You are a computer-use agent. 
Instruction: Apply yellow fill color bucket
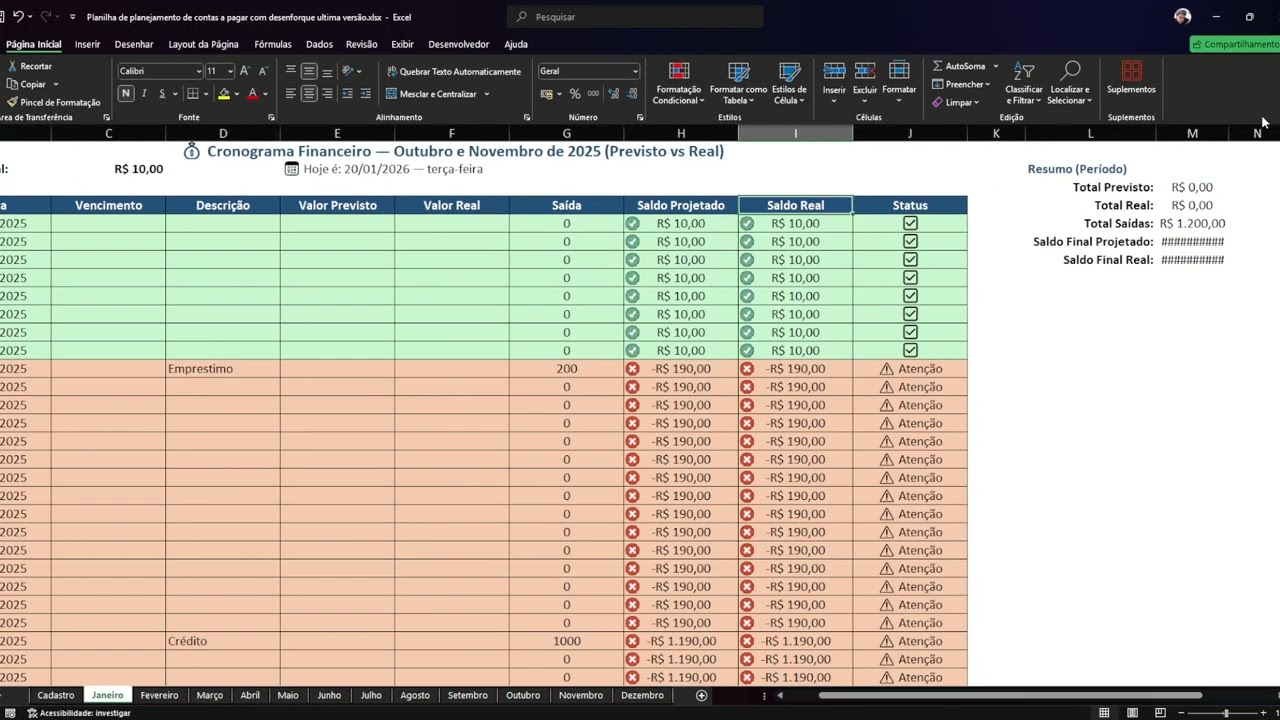[x=224, y=94]
